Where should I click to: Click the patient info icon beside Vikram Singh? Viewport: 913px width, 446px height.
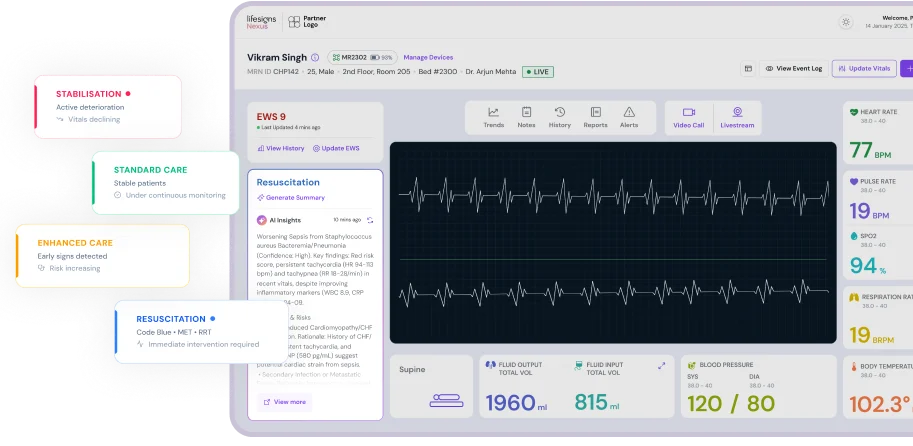point(315,58)
